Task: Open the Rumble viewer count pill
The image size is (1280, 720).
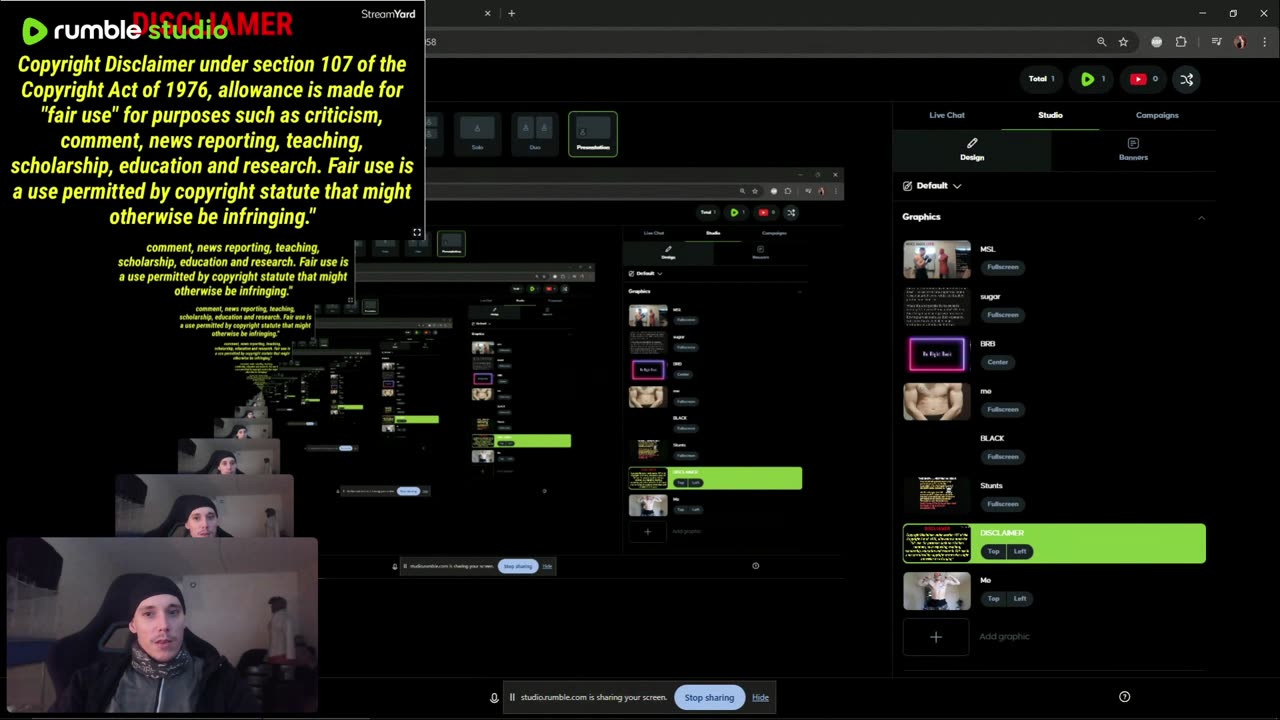Action: pyautogui.click(x=1092, y=79)
